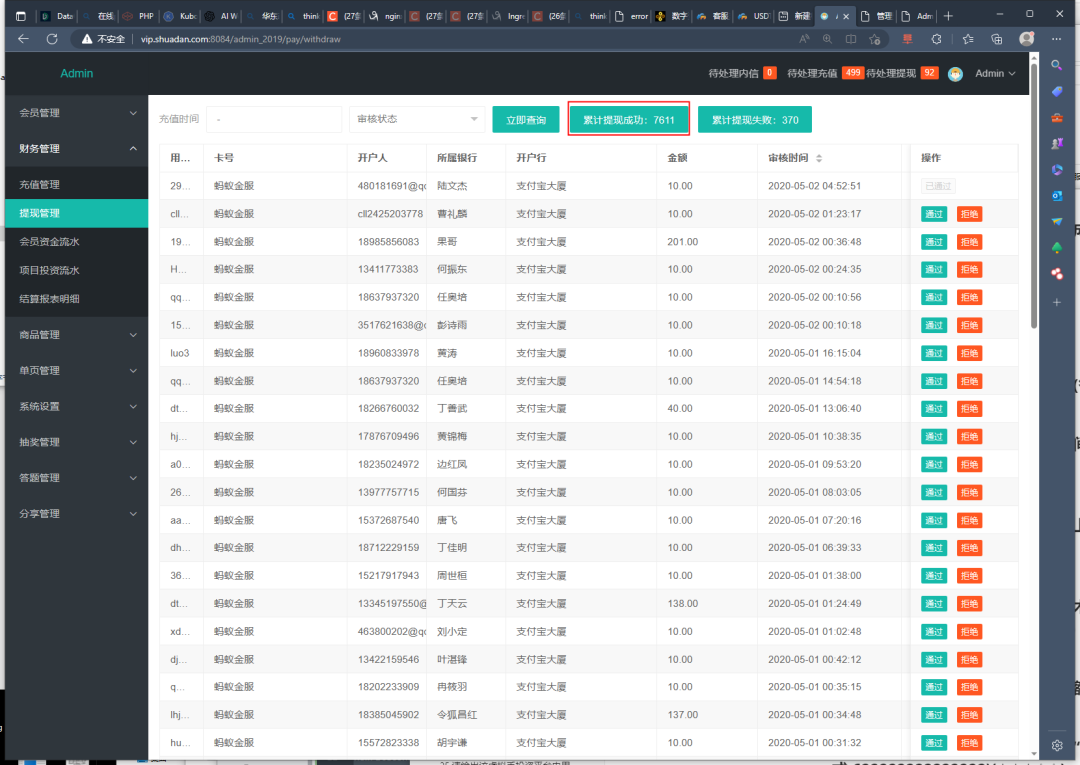This screenshot has width=1080, height=765.
Task: Expand 分享管理 sidebar menu
Action: (x=76, y=514)
